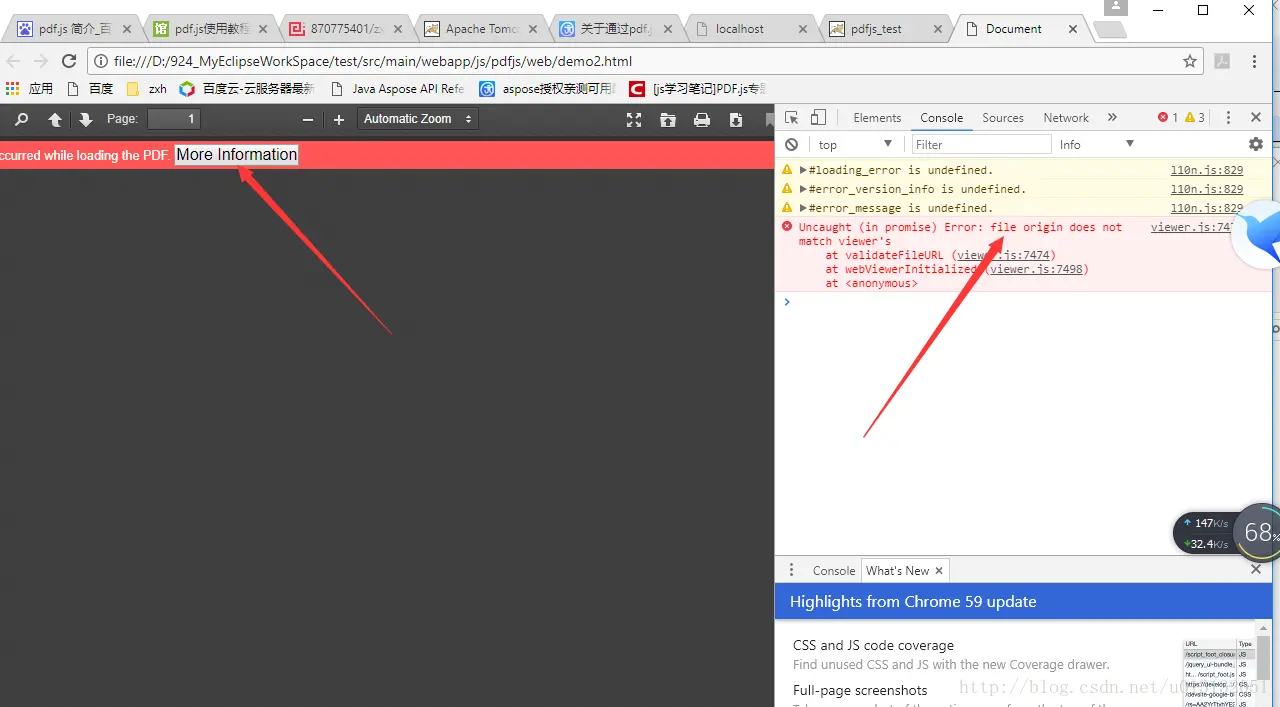Viewport: 1280px width, 707px height.
Task: Clear the console log
Action: tap(792, 144)
